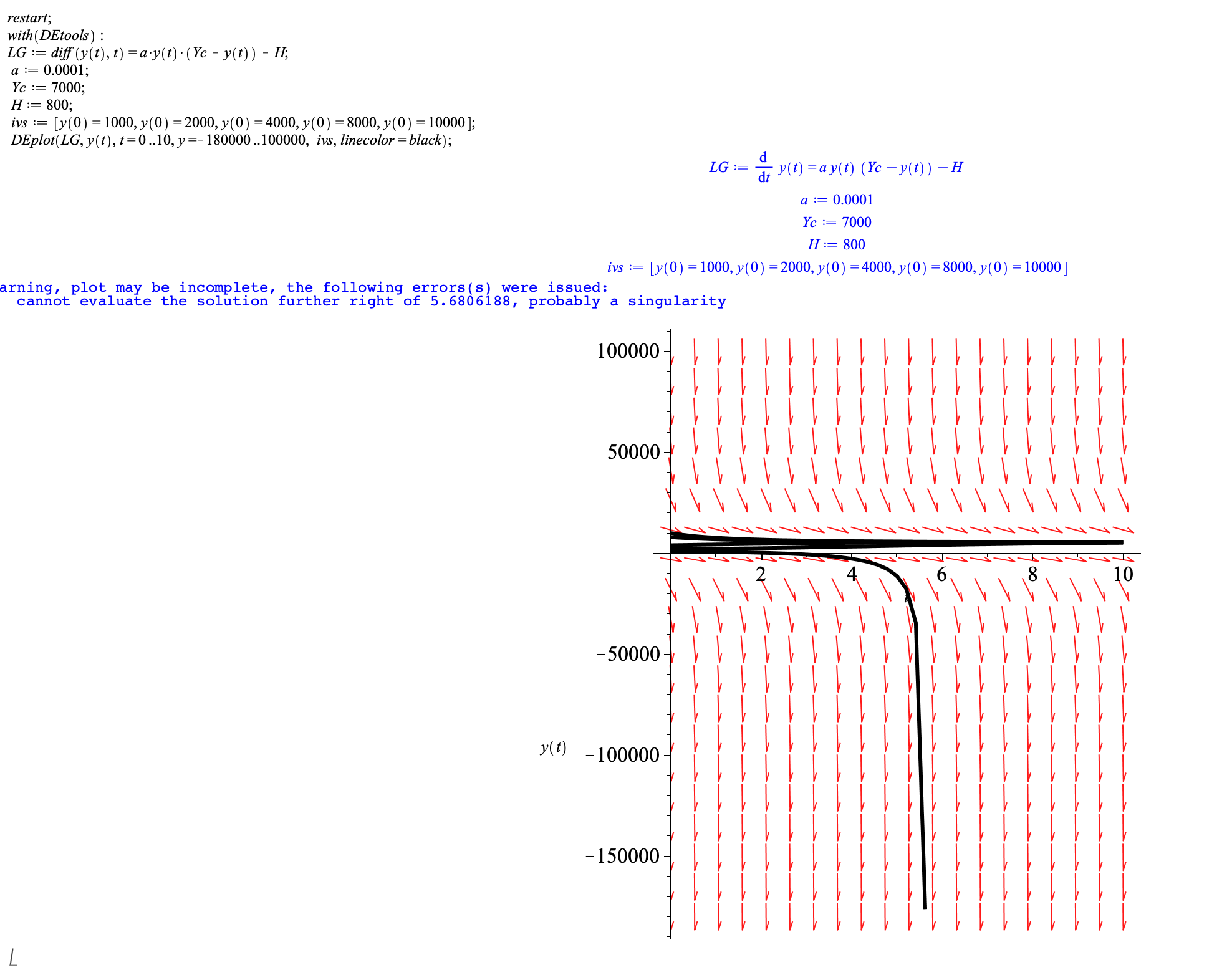Viewport: 1232px width, 980px height.
Task: Click the -50000 y-axis tick label
Action: pyautogui.click(x=628, y=654)
